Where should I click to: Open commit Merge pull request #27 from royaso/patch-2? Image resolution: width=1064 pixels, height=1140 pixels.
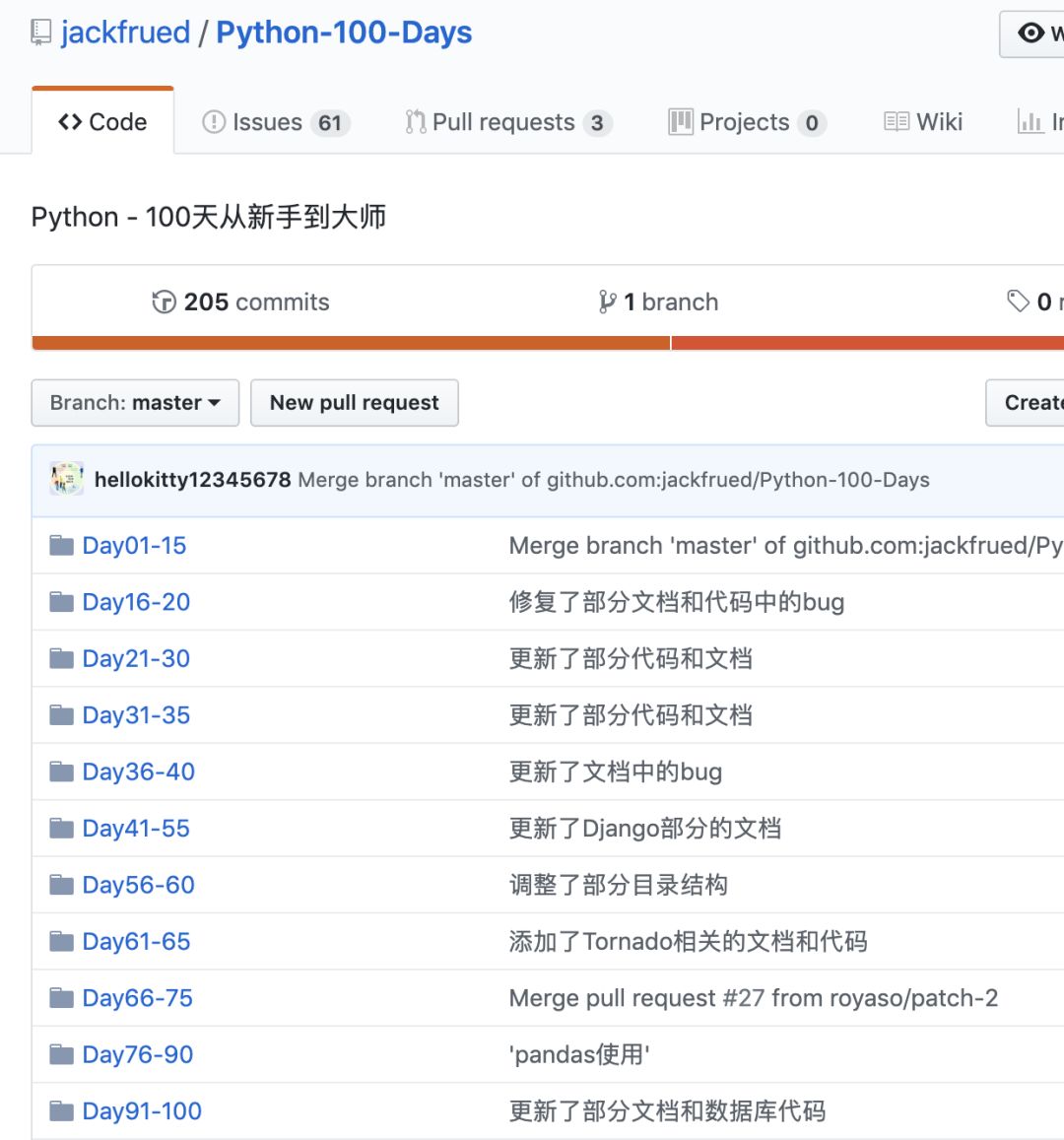click(x=754, y=998)
